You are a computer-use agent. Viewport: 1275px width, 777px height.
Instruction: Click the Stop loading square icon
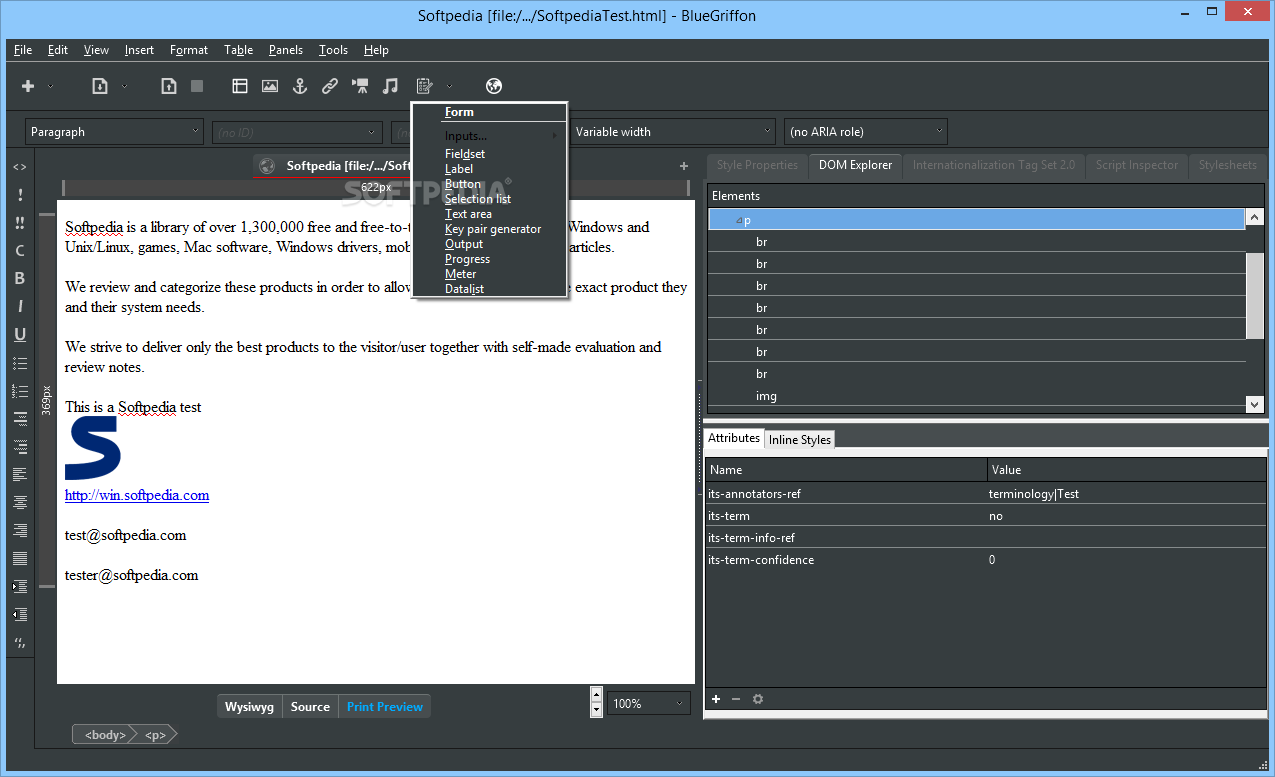197,86
